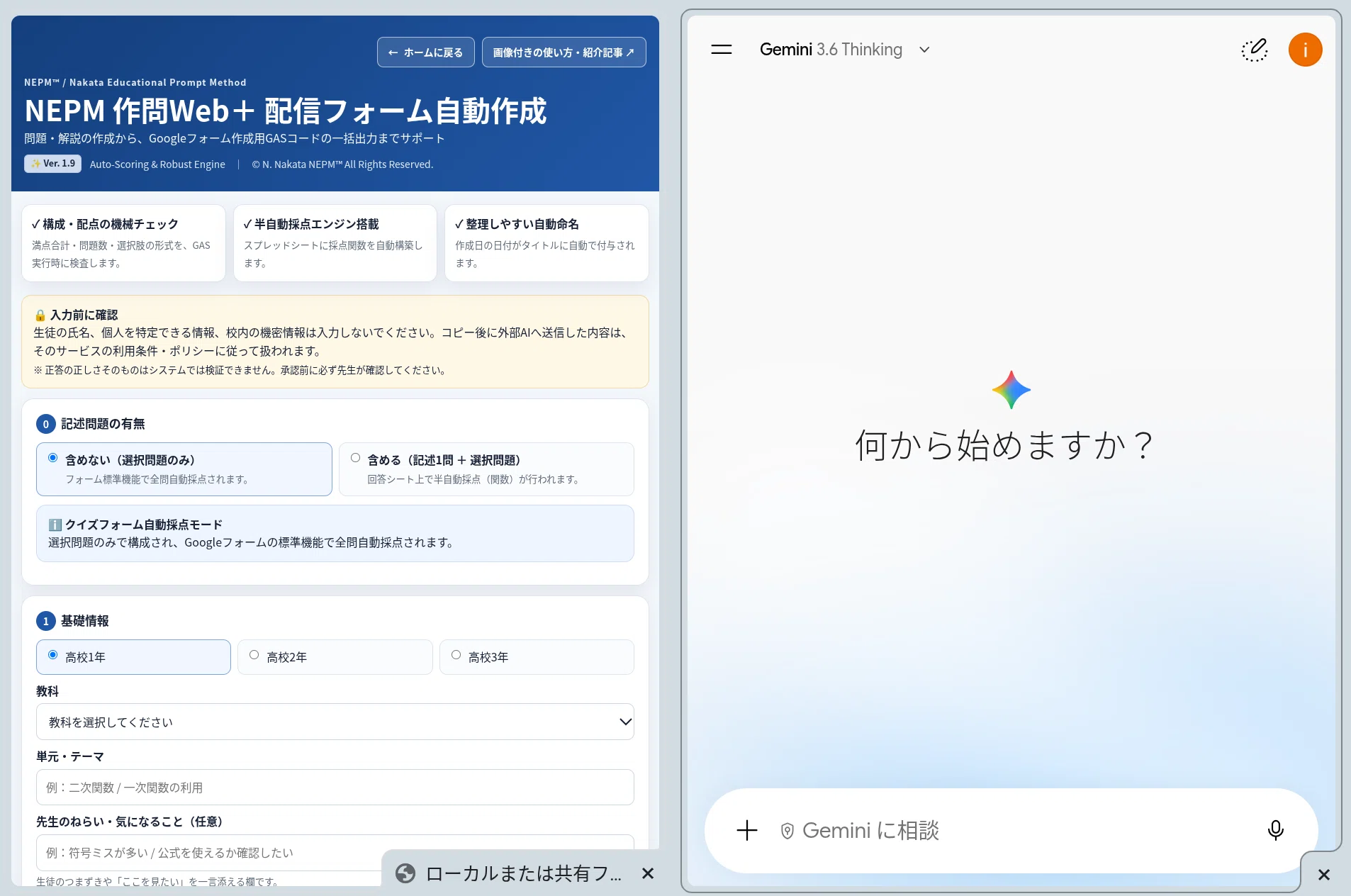Open the 教科を選択してください dropdown
This screenshot has height=896, width=1351.
[x=335, y=722]
